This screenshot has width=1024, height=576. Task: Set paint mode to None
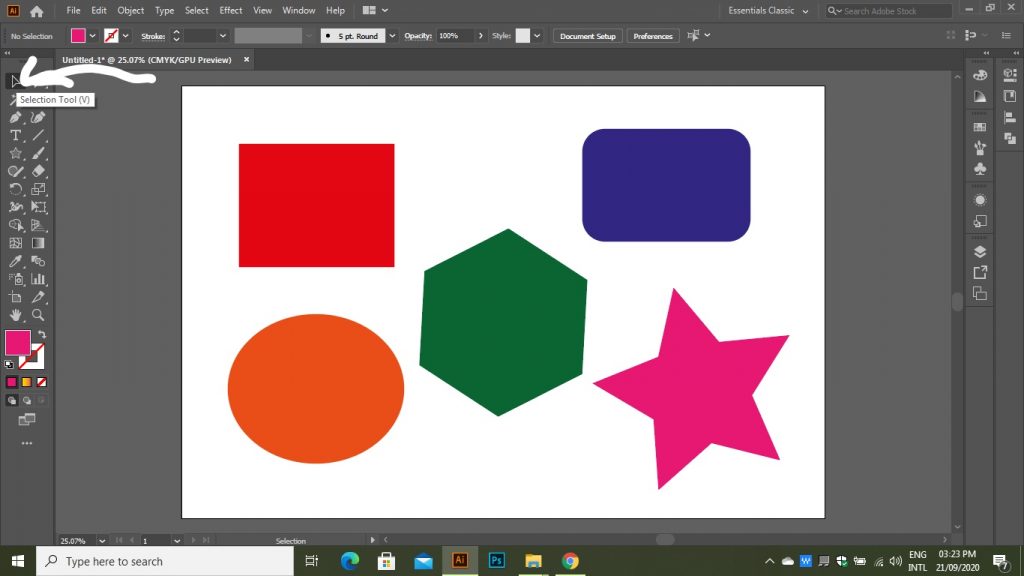point(41,382)
